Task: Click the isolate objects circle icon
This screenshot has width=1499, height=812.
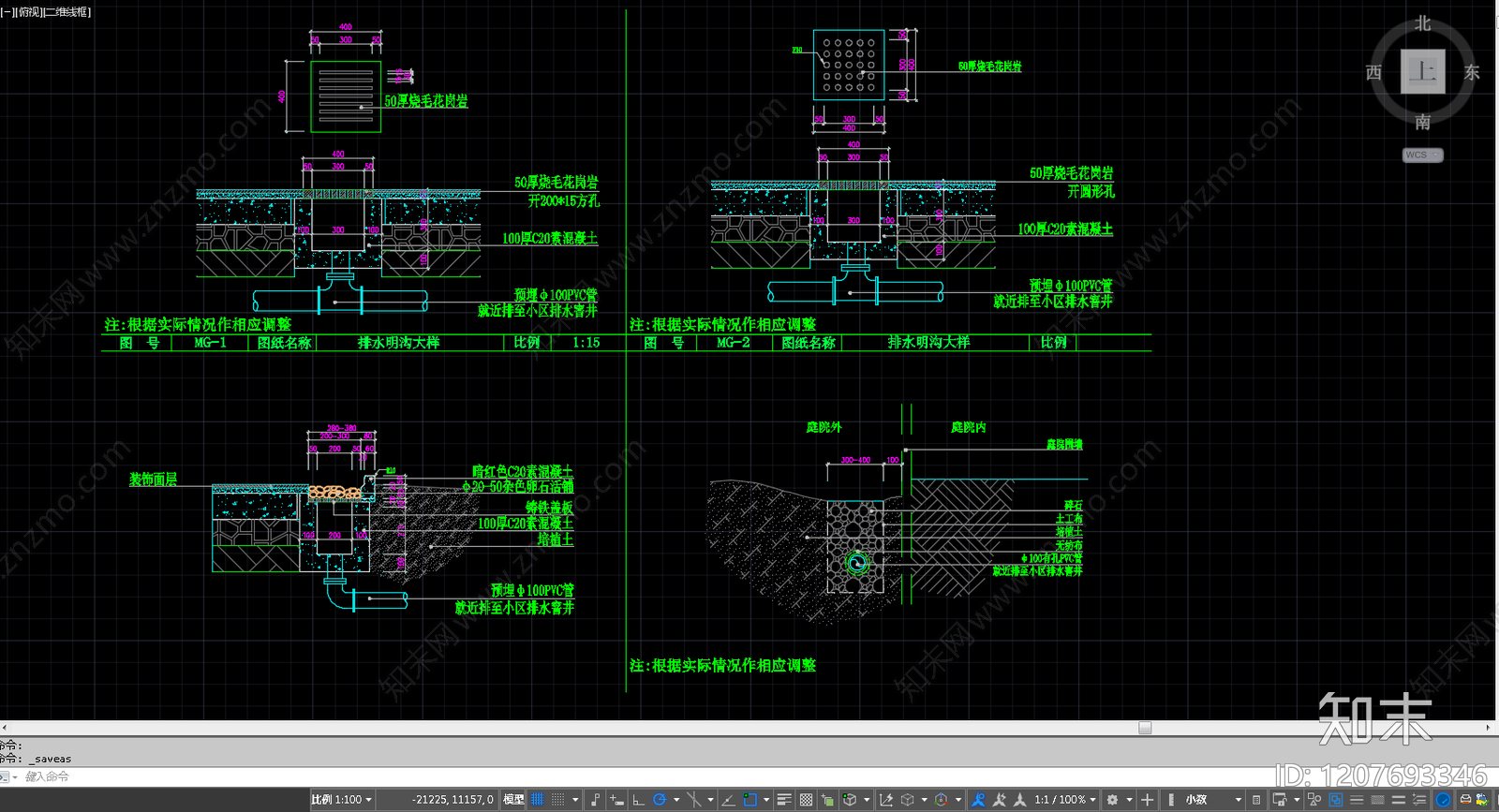Action: pos(1443,800)
